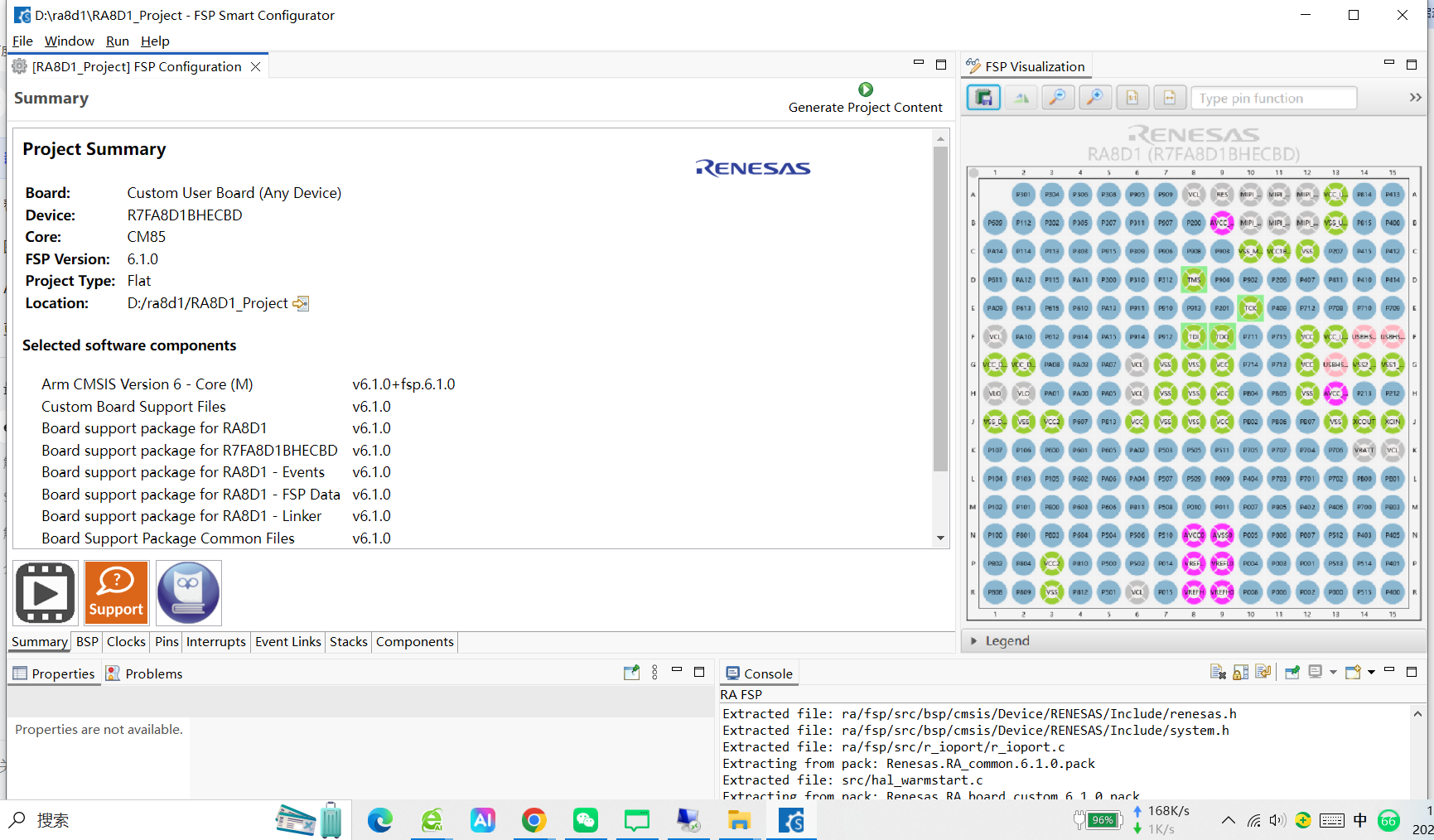The width and height of the screenshot is (1434, 840).
Task: Minimize the FSP Visualization panel
Action: pyautogui.click(x=1389, y=64)
